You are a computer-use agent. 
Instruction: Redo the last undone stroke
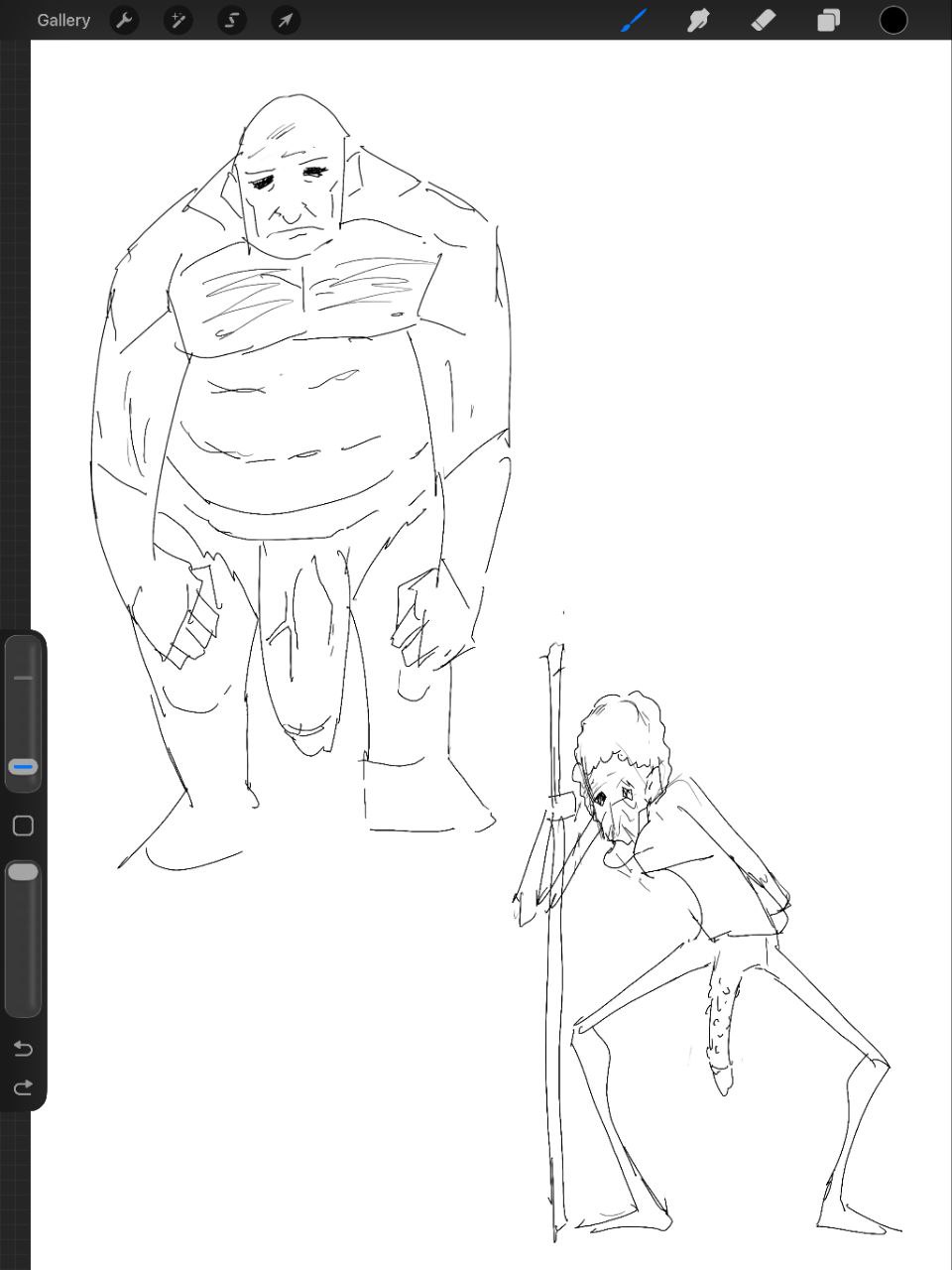point(23,1087)
